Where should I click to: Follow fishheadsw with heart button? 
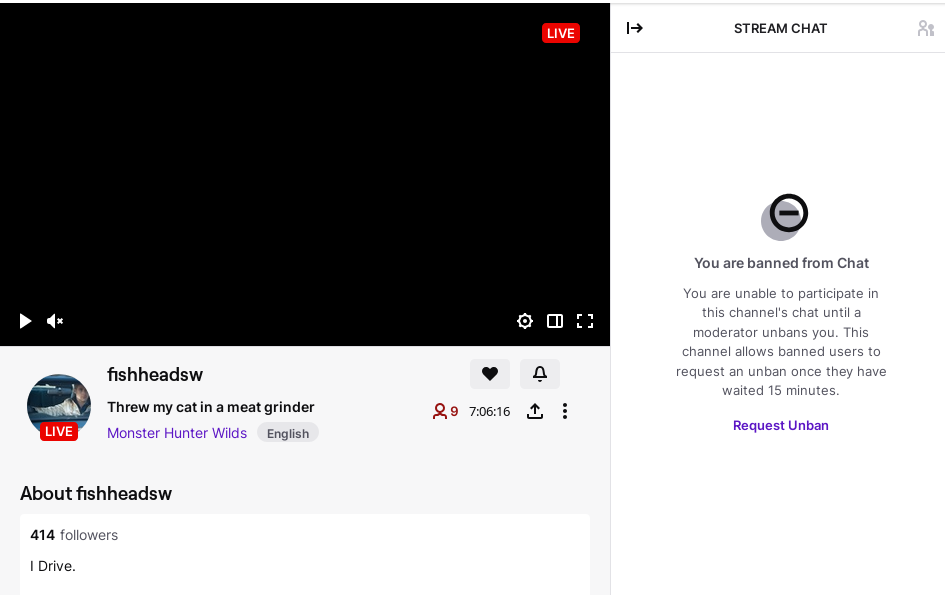(490, 374)
